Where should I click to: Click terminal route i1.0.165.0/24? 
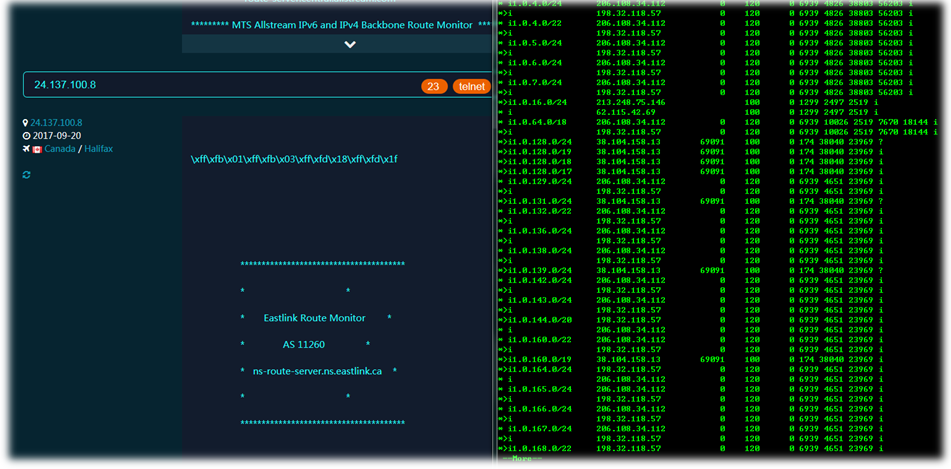click(x=539, y=389)
